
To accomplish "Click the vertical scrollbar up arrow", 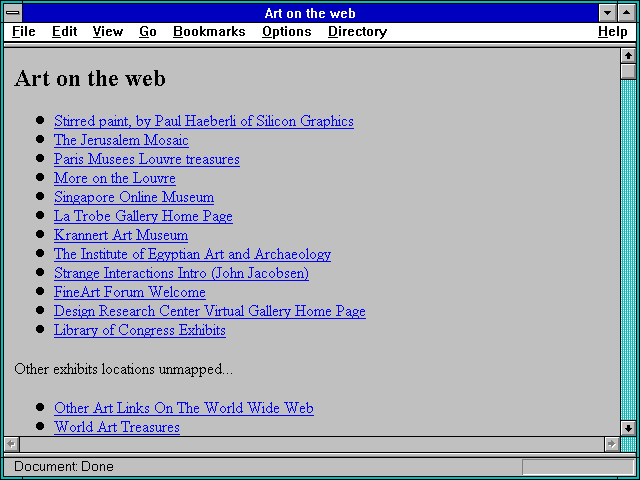I will pos(628,56).
